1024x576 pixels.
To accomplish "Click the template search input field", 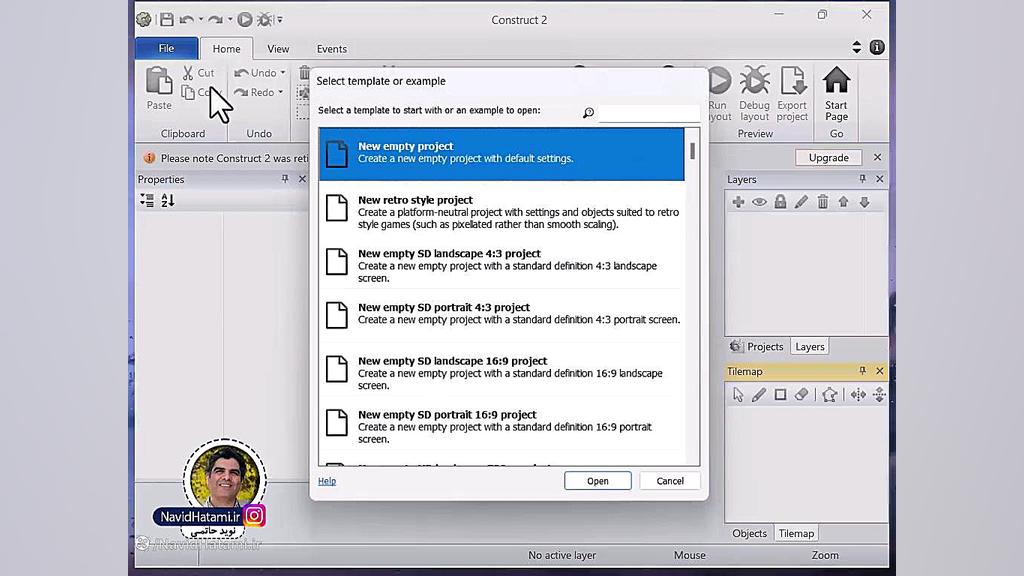I will [x=649, y=112].
